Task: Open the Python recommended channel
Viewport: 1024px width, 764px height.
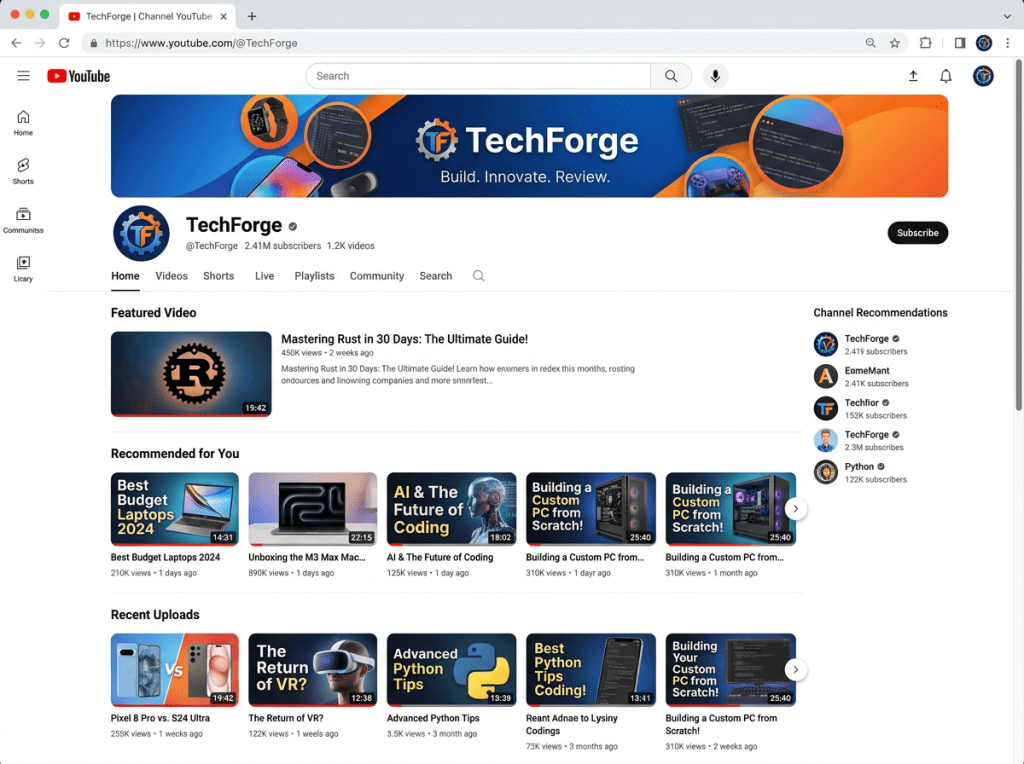Action: point(860,472)
